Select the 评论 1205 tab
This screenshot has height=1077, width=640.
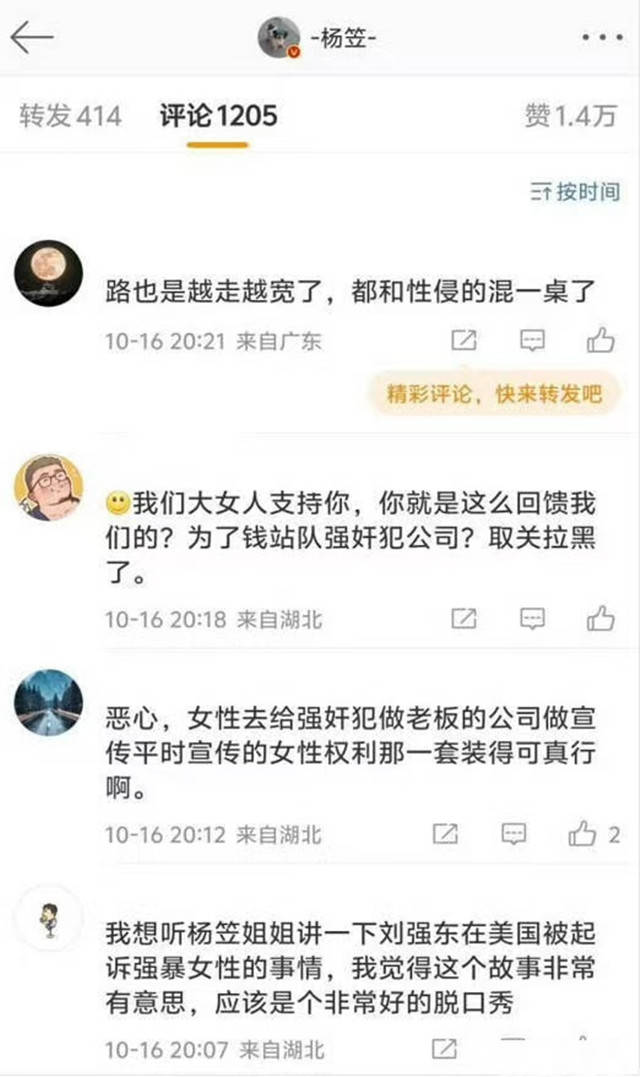click(x=218, y=115)
